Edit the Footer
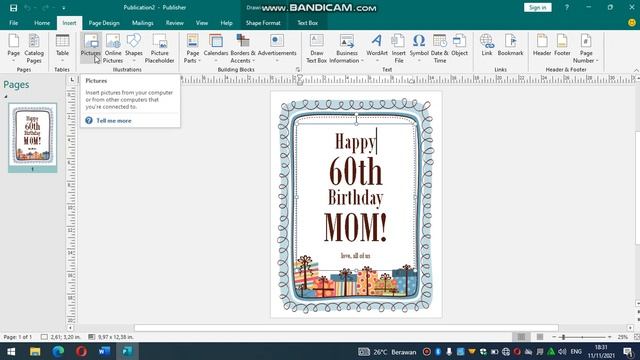Viewport: 640px width, 360px height. tap(562, 46)
